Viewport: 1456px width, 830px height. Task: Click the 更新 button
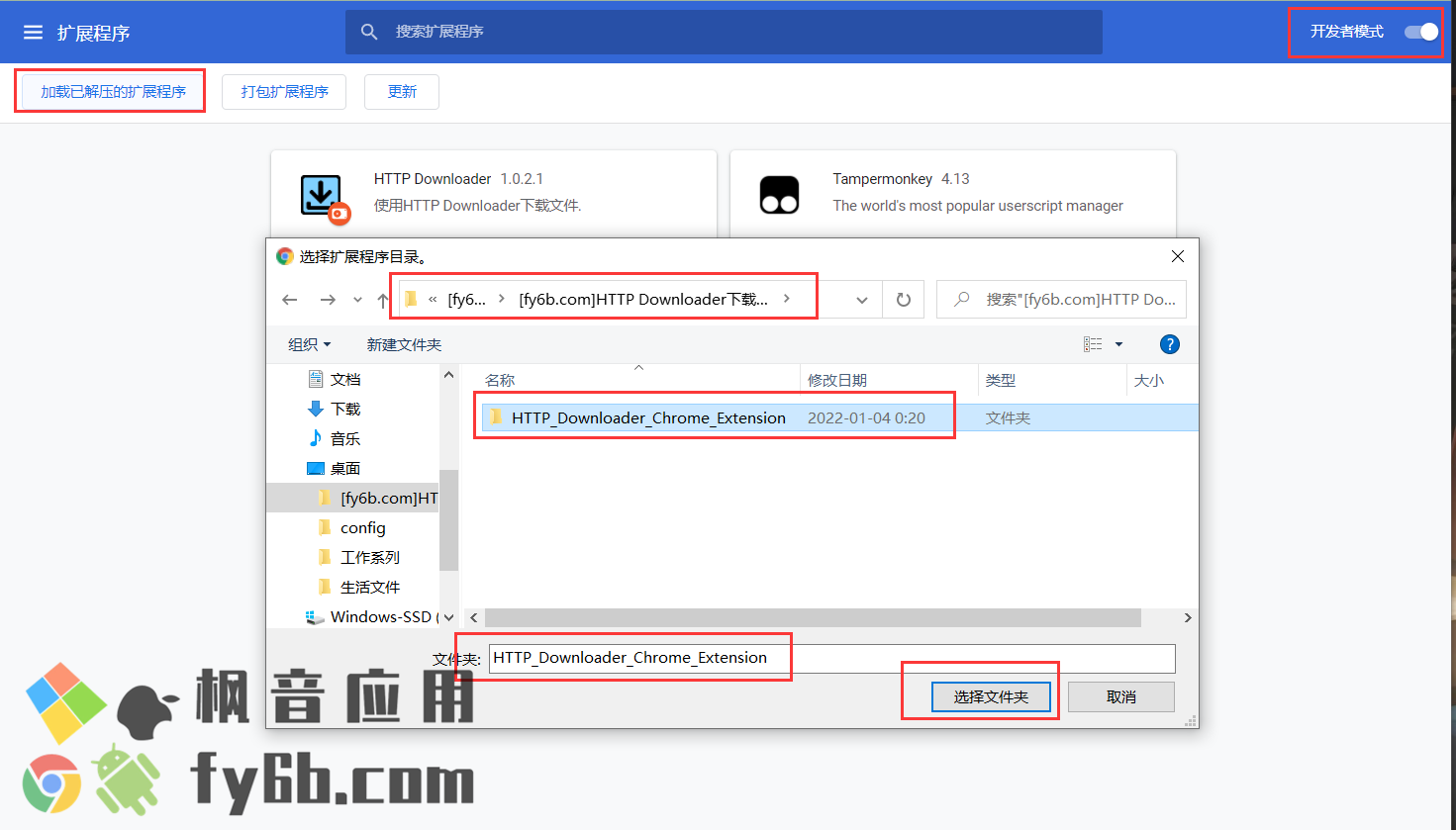(x=402, y=92)
